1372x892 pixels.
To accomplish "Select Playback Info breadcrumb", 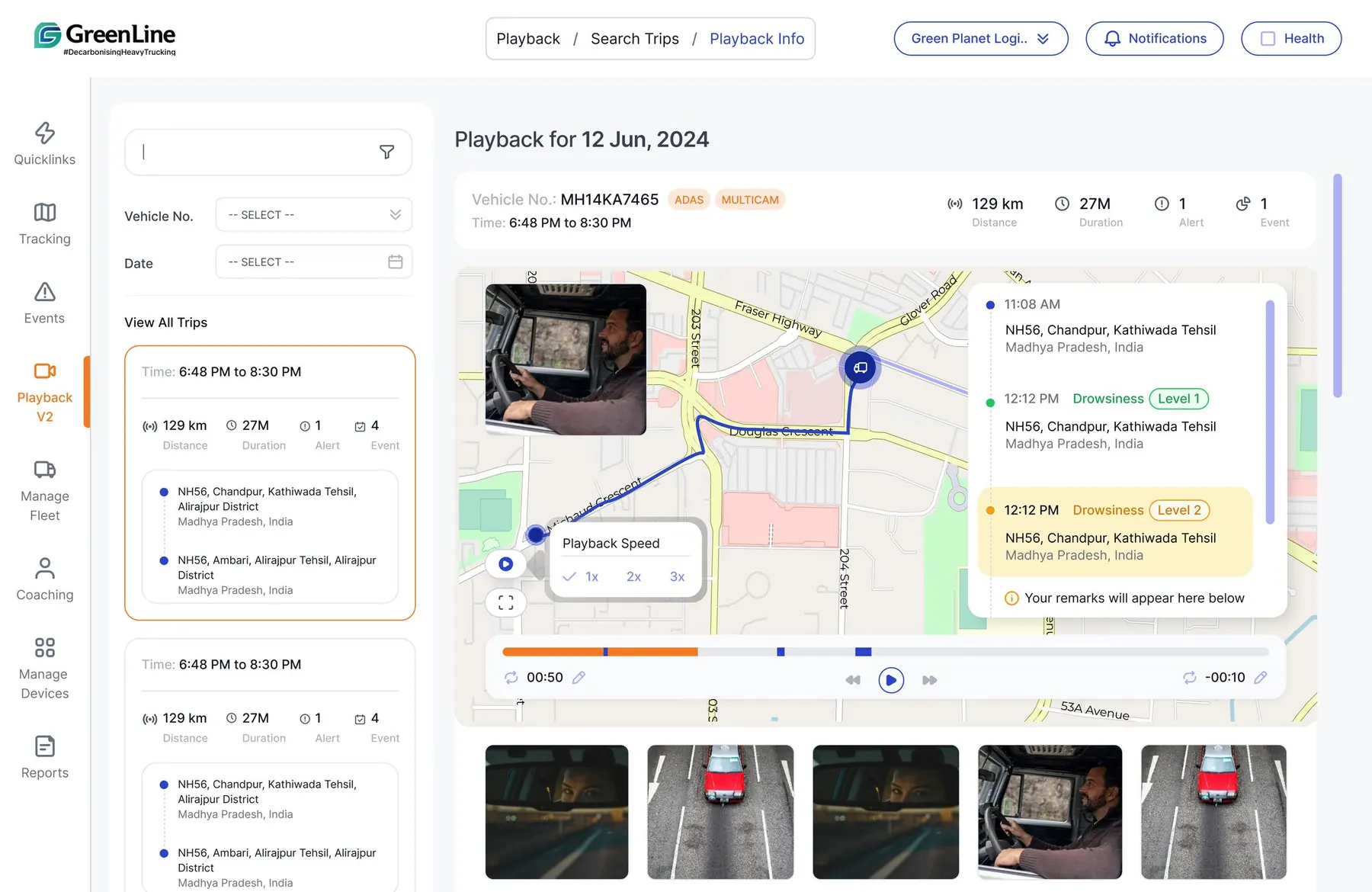I will click(757, 39).
